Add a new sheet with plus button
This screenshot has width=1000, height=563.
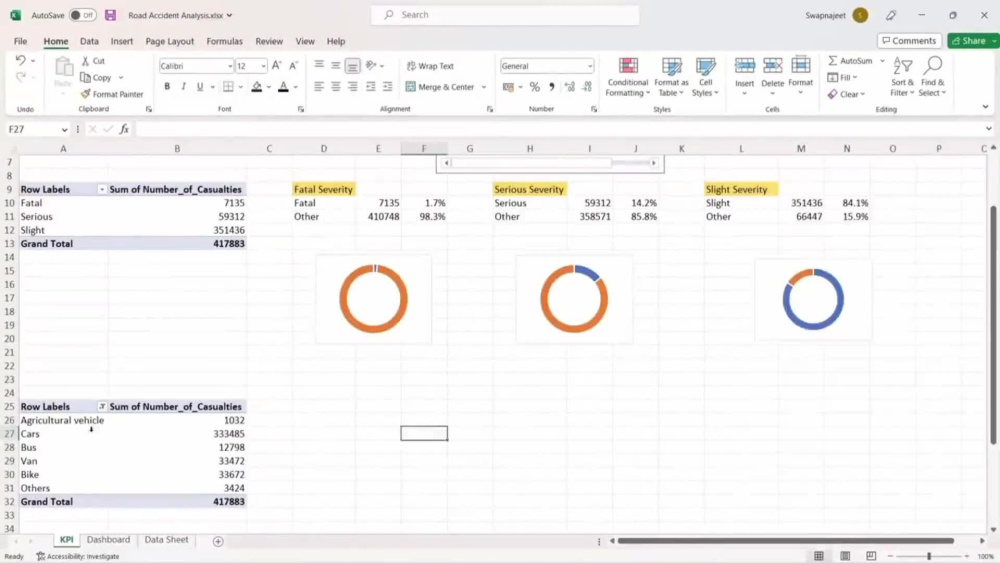pyautogui.click(x=218, y=541)
